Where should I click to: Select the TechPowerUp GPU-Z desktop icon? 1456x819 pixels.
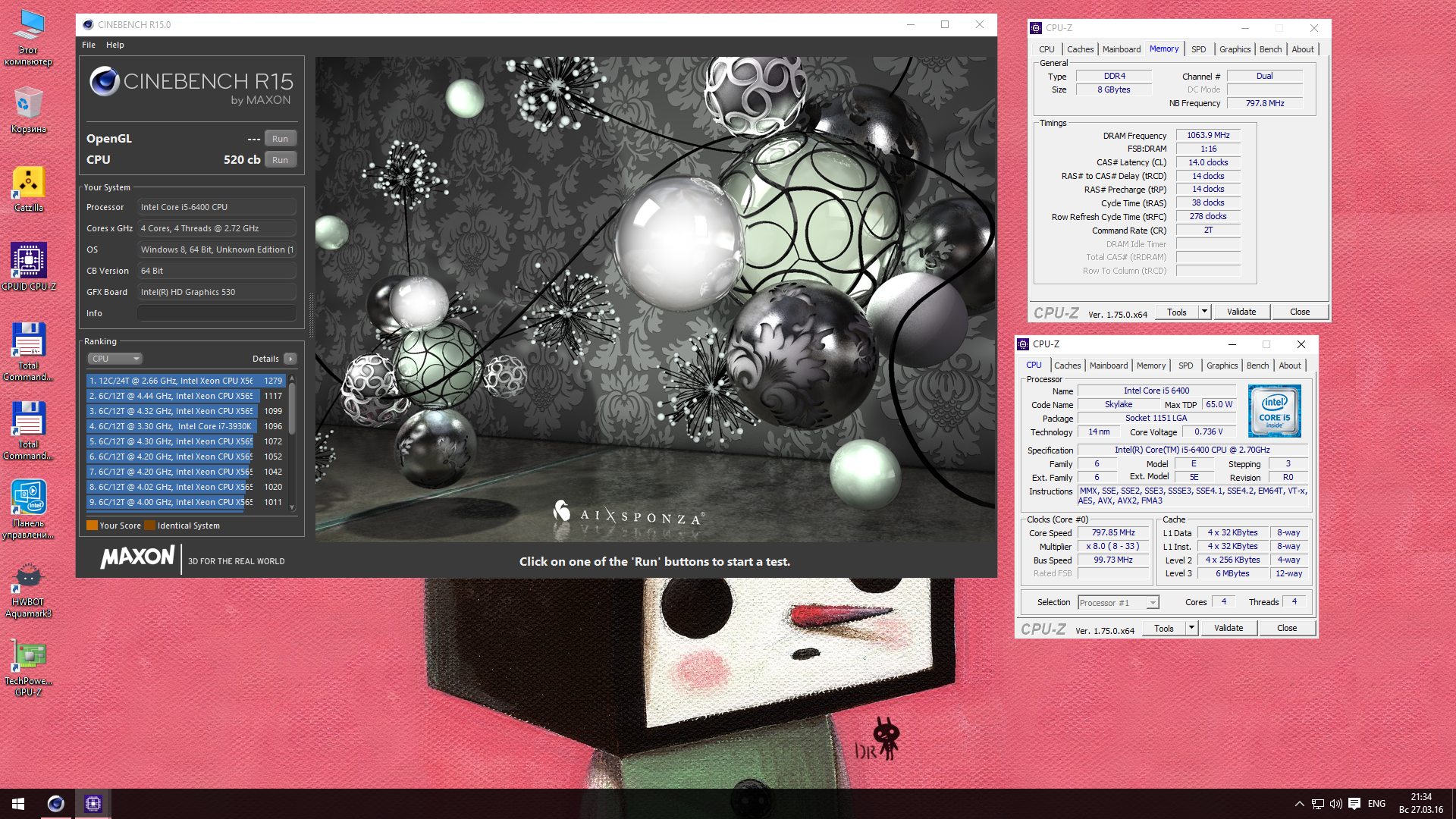point(28,667)
